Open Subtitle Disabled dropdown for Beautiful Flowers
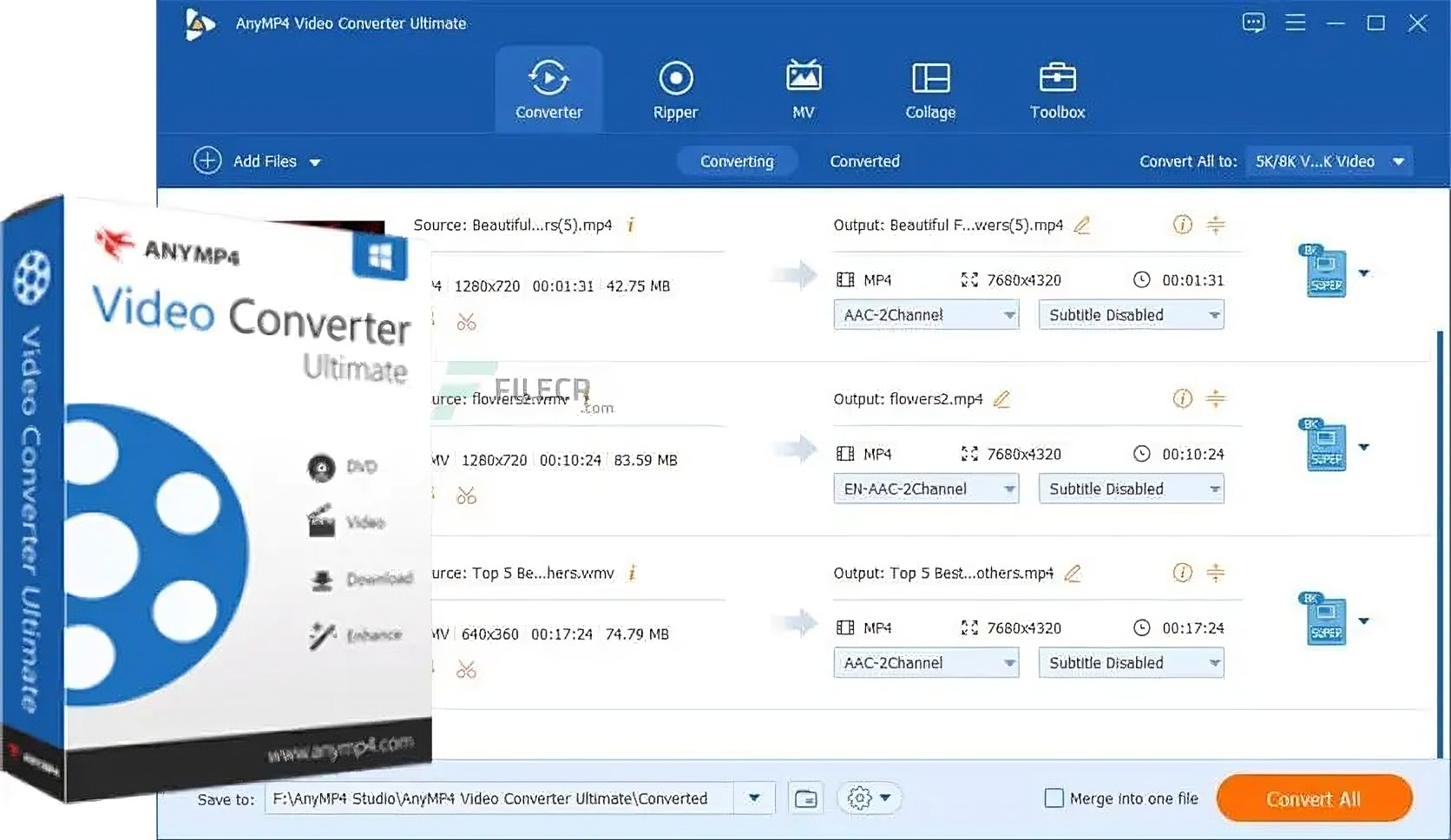This screenshot has height=840, width=1451. 1131,315
